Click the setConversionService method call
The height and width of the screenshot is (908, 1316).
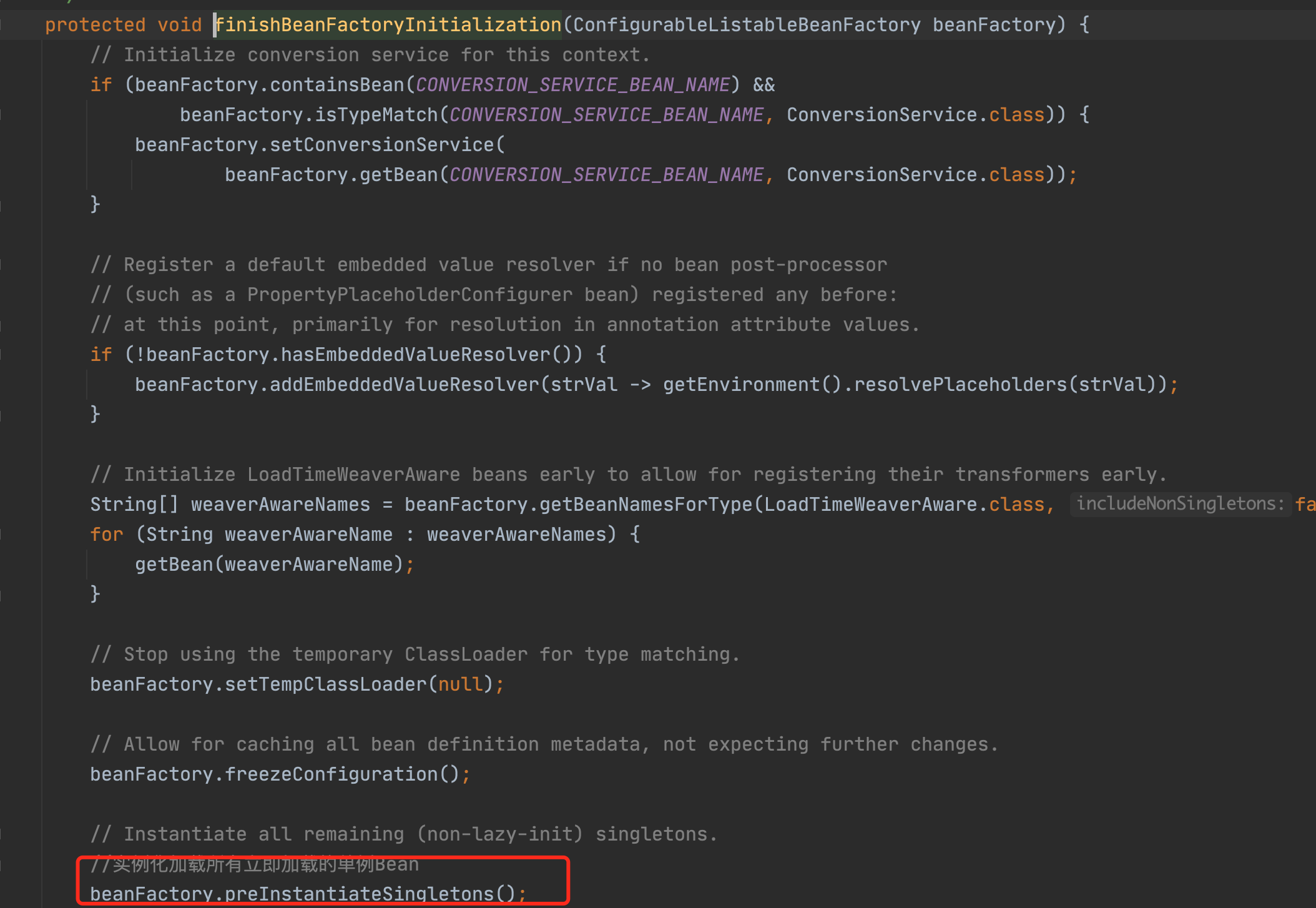[x=381, y=145]
